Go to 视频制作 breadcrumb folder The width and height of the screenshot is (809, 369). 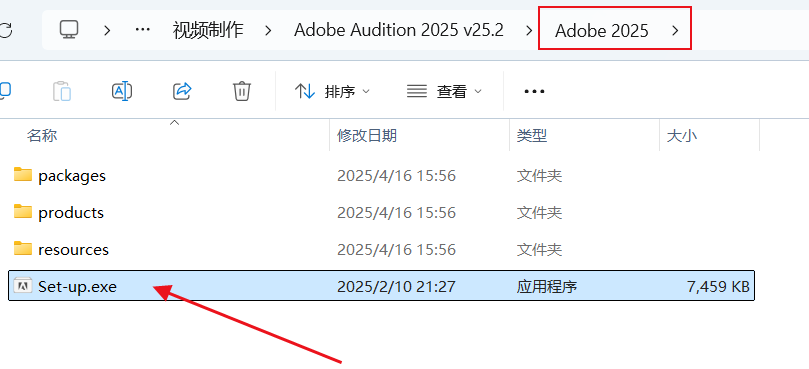coord(208,30)
